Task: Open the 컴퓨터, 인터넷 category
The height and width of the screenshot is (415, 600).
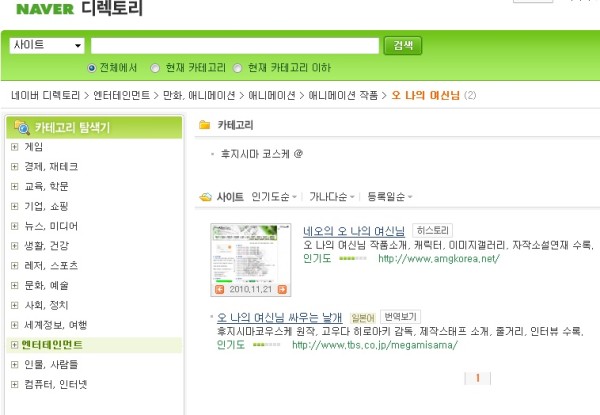Action: pos(55,384)
